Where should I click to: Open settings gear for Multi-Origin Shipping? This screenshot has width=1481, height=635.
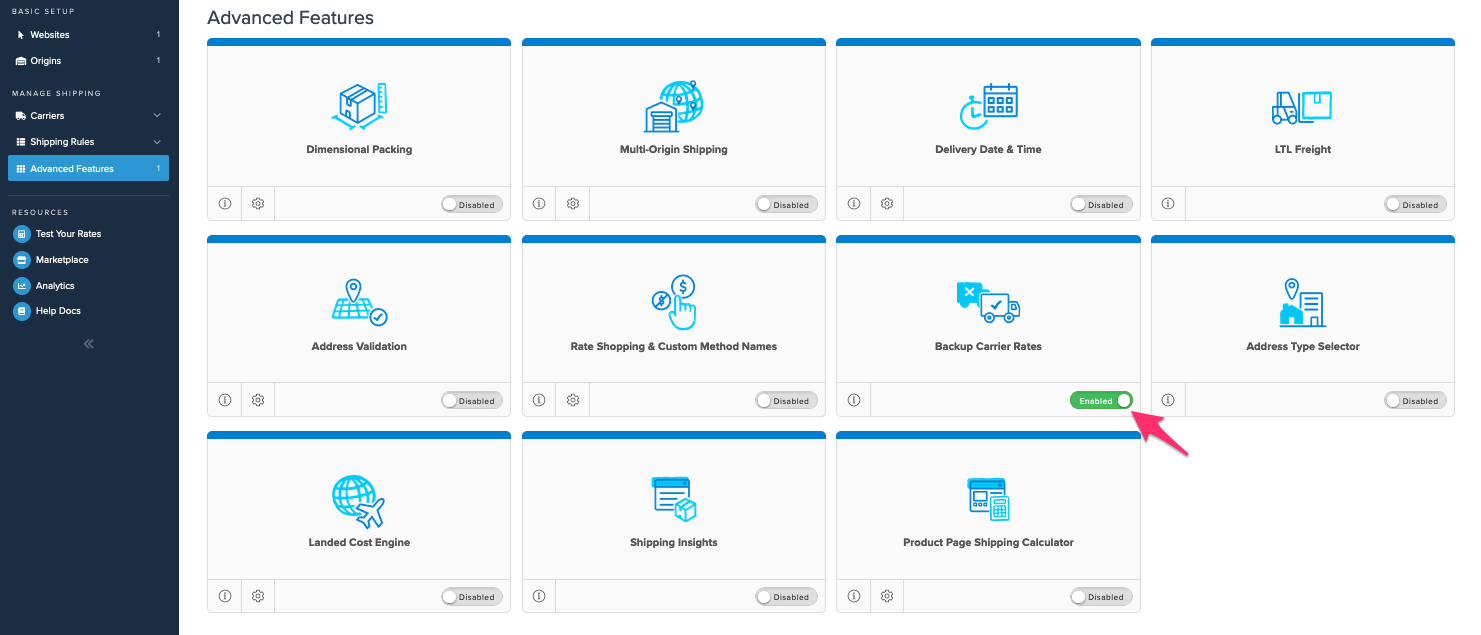pos(573,204)
